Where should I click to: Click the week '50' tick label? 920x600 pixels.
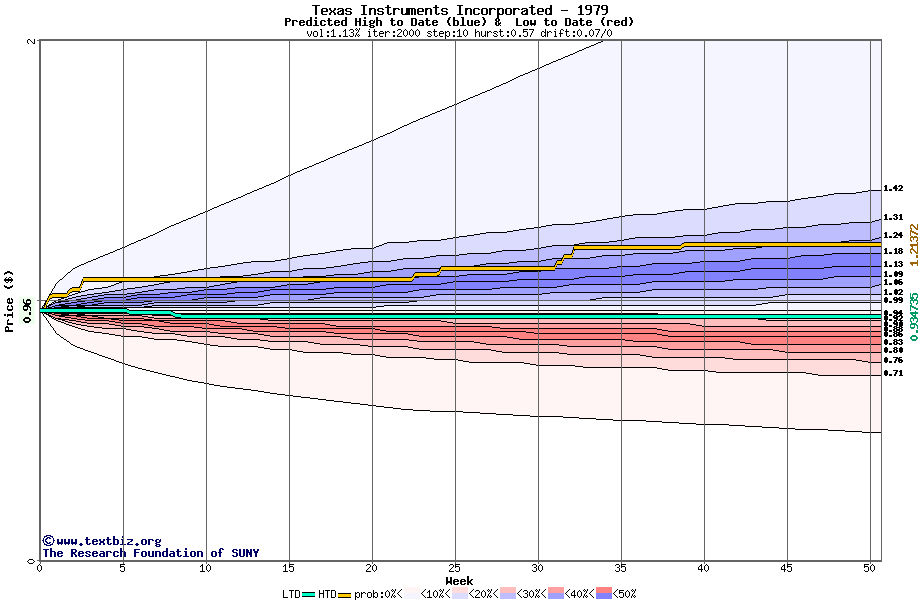point(870,568)
